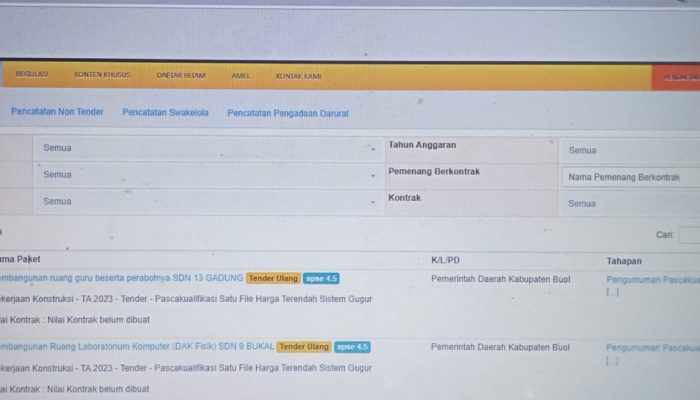Click Tender Ulang badge on SDN 9 BUKAL

coord(304,347)
